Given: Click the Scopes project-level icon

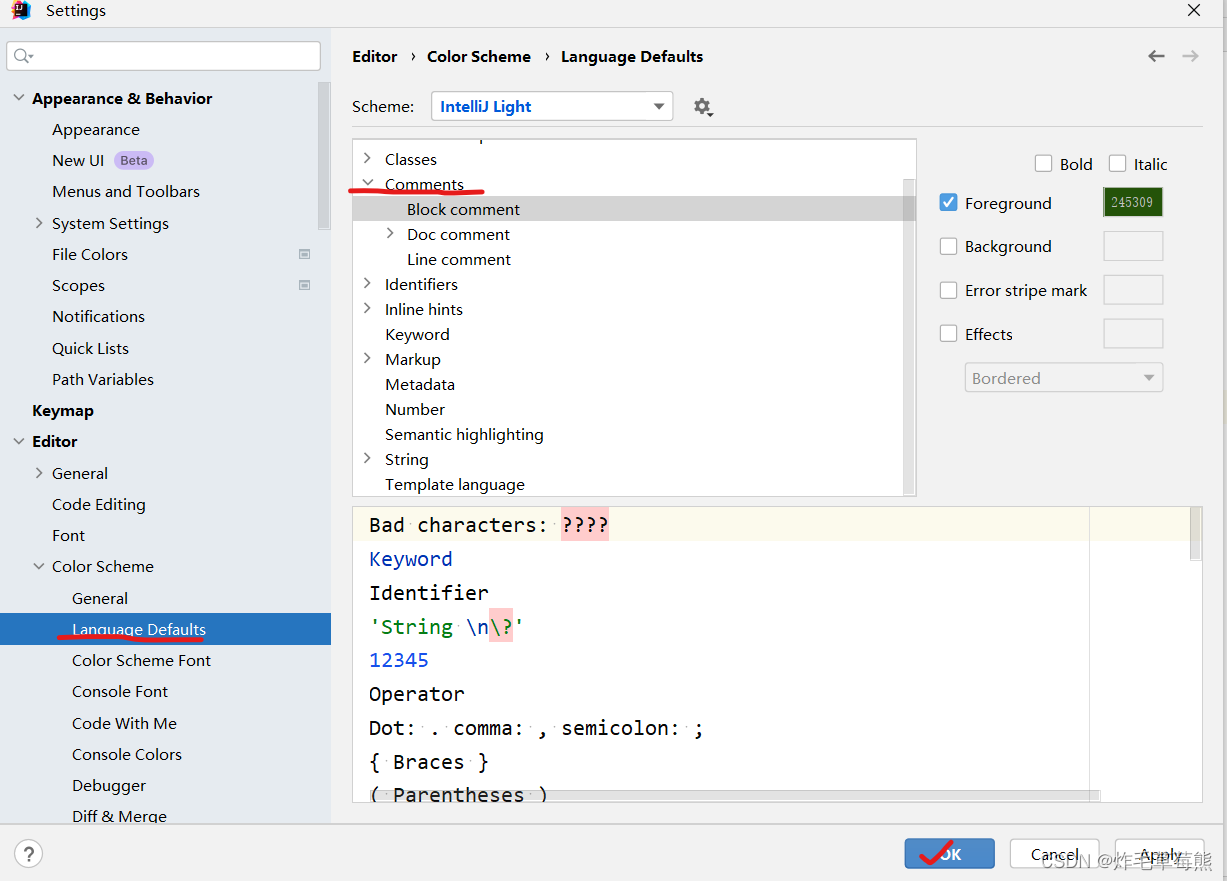Looking at the screenshot, I should (305, 285).
